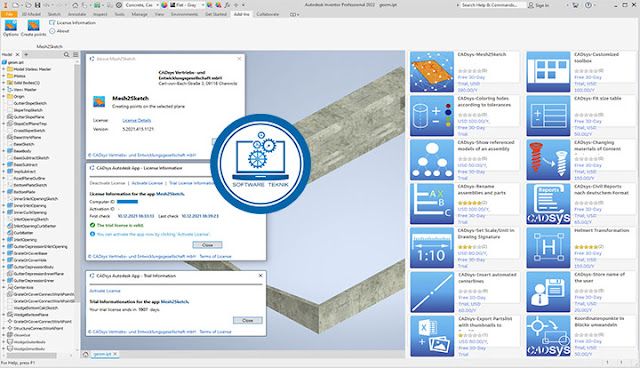Open the Set Scale/Unit 1:10 app thumbnail
Image resolution: width=640 pixels, height=368 pixels.
432,248
